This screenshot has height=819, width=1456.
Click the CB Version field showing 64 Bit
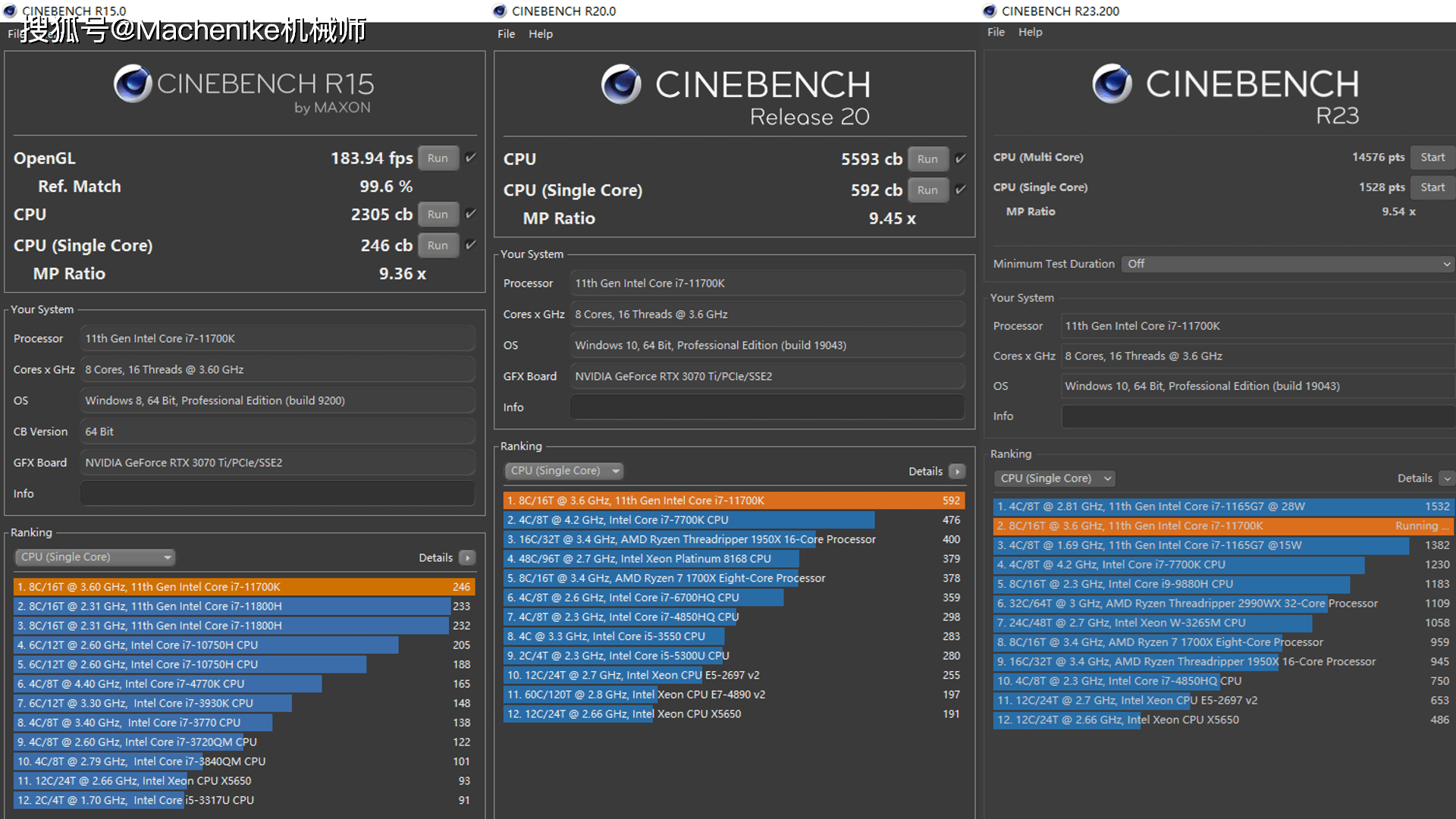point(278,431)
